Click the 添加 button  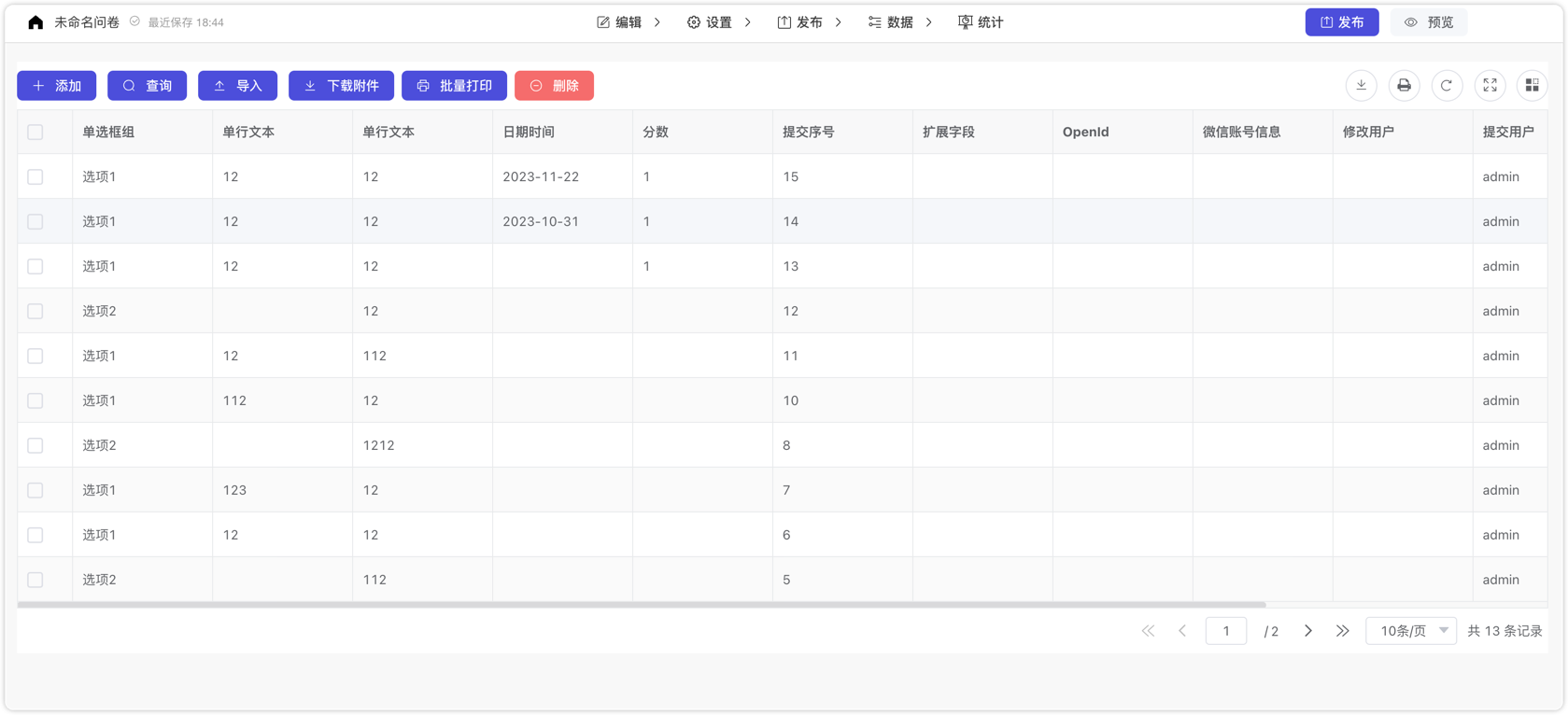pyautogui.click(x=57, y=86)
